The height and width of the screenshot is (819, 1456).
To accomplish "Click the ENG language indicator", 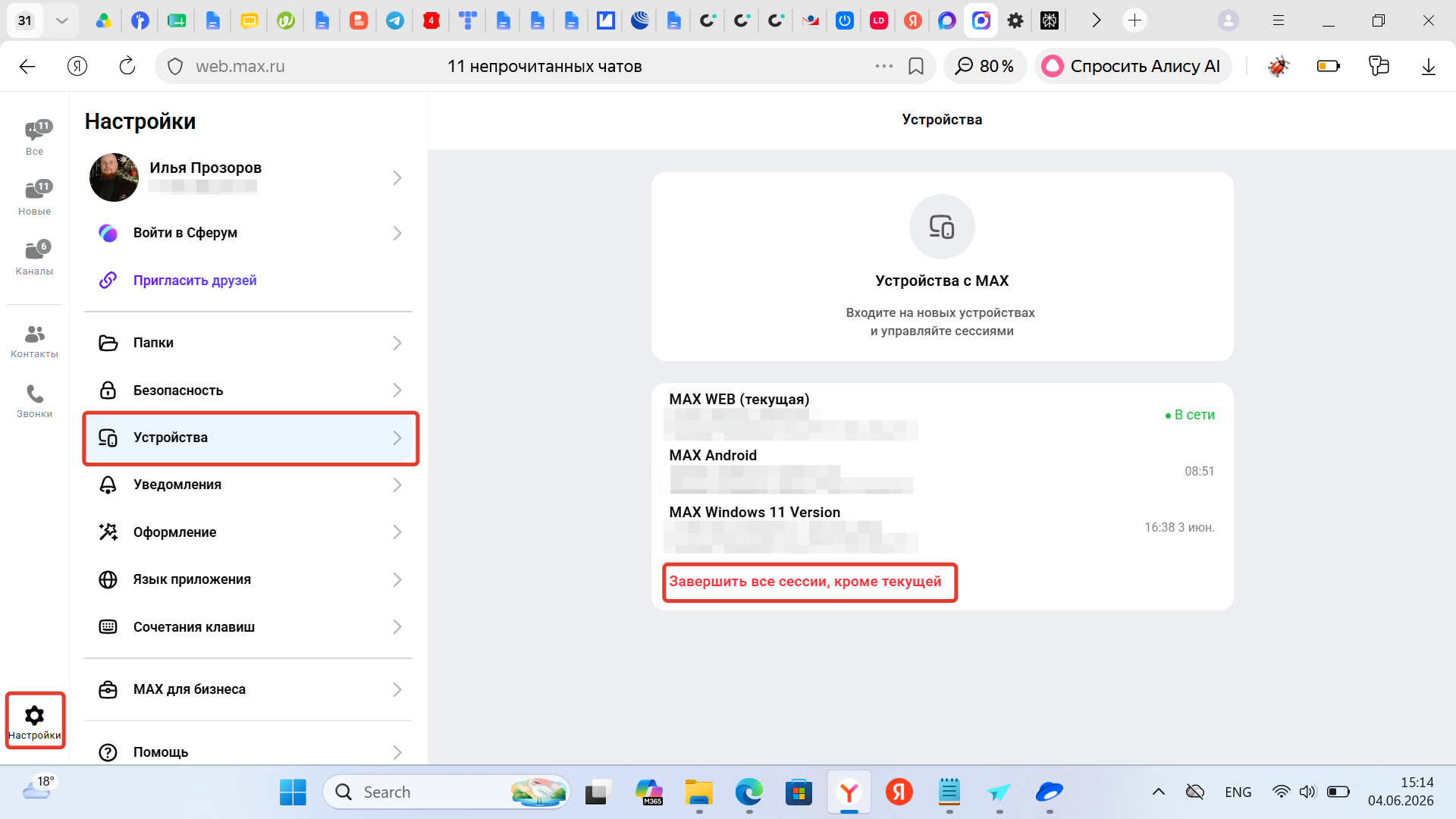I will click(x=1238, y=792).
